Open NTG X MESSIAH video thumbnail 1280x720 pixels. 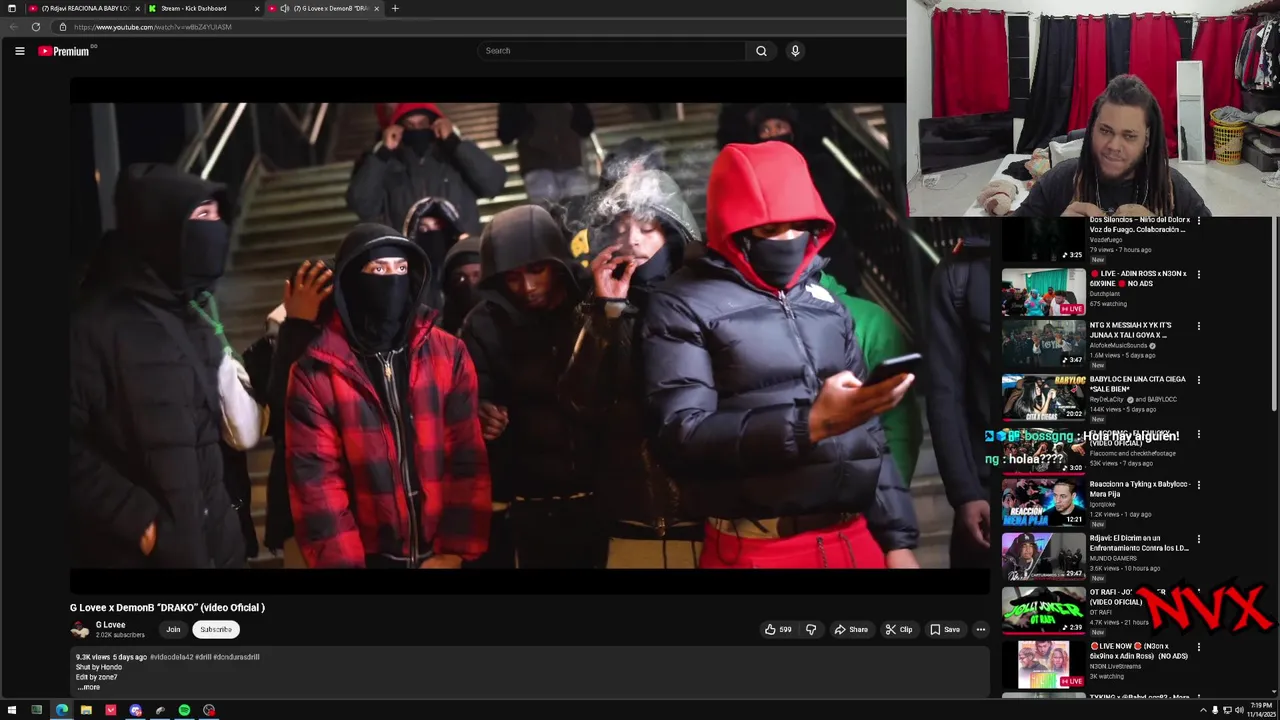[x=1043, y=343]
